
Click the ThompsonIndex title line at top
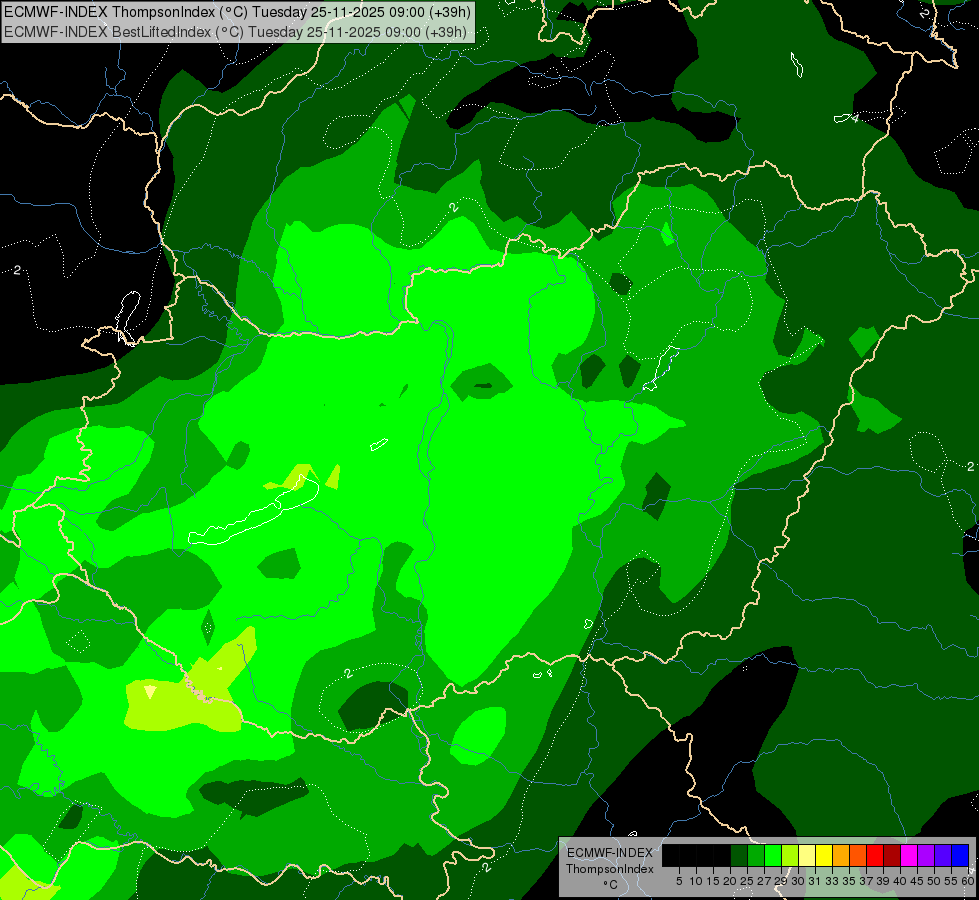point(237,12)
